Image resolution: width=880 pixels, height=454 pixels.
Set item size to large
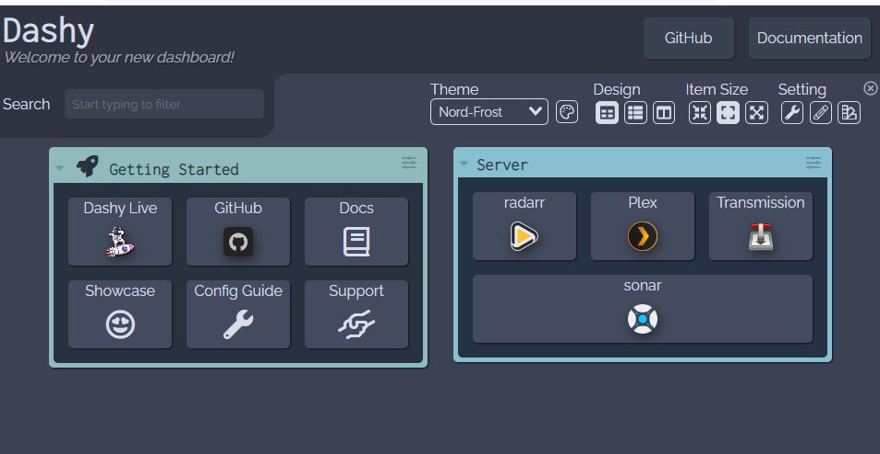pos(757,113)
